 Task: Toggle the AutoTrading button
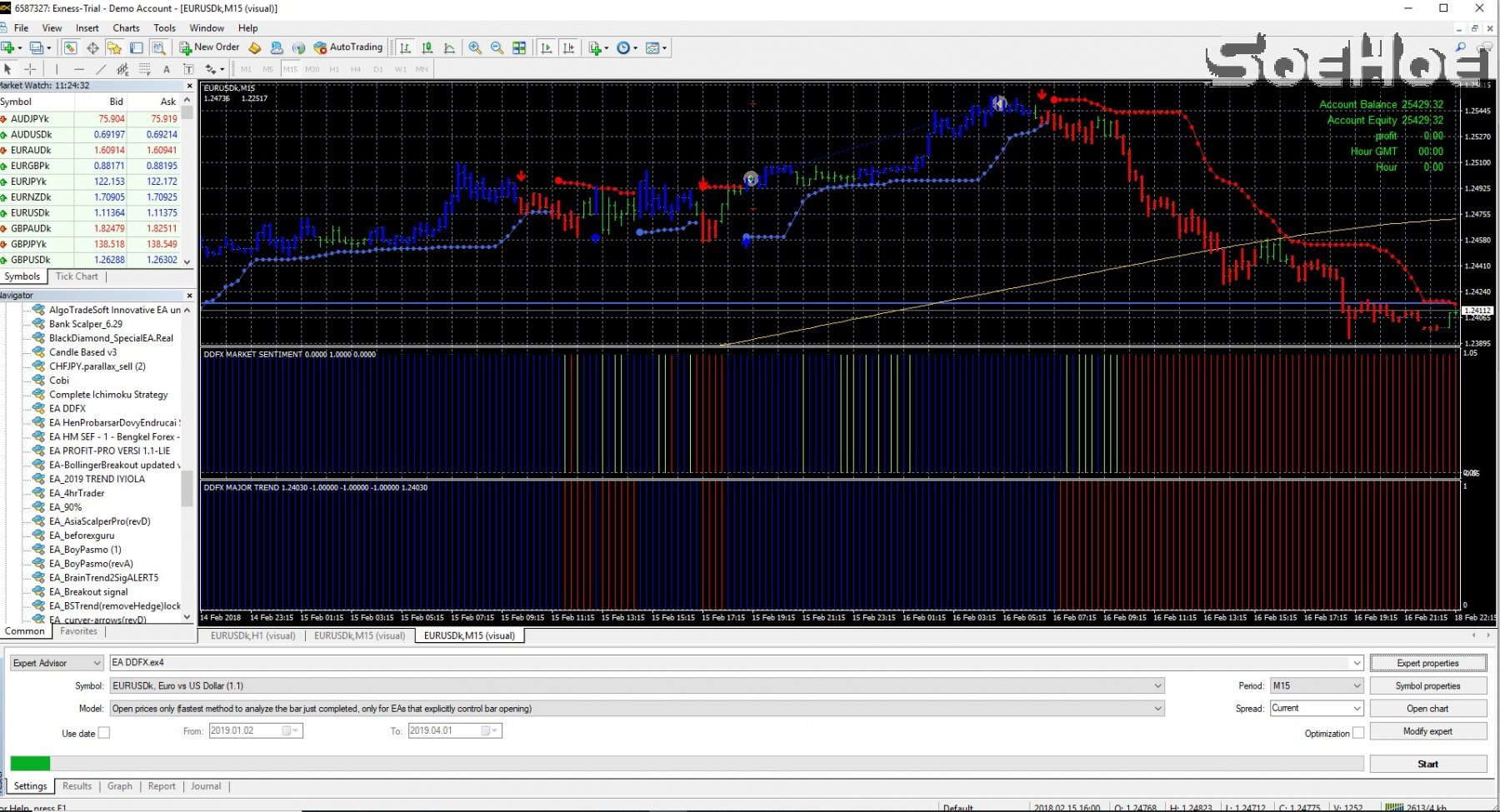point(348,47)
